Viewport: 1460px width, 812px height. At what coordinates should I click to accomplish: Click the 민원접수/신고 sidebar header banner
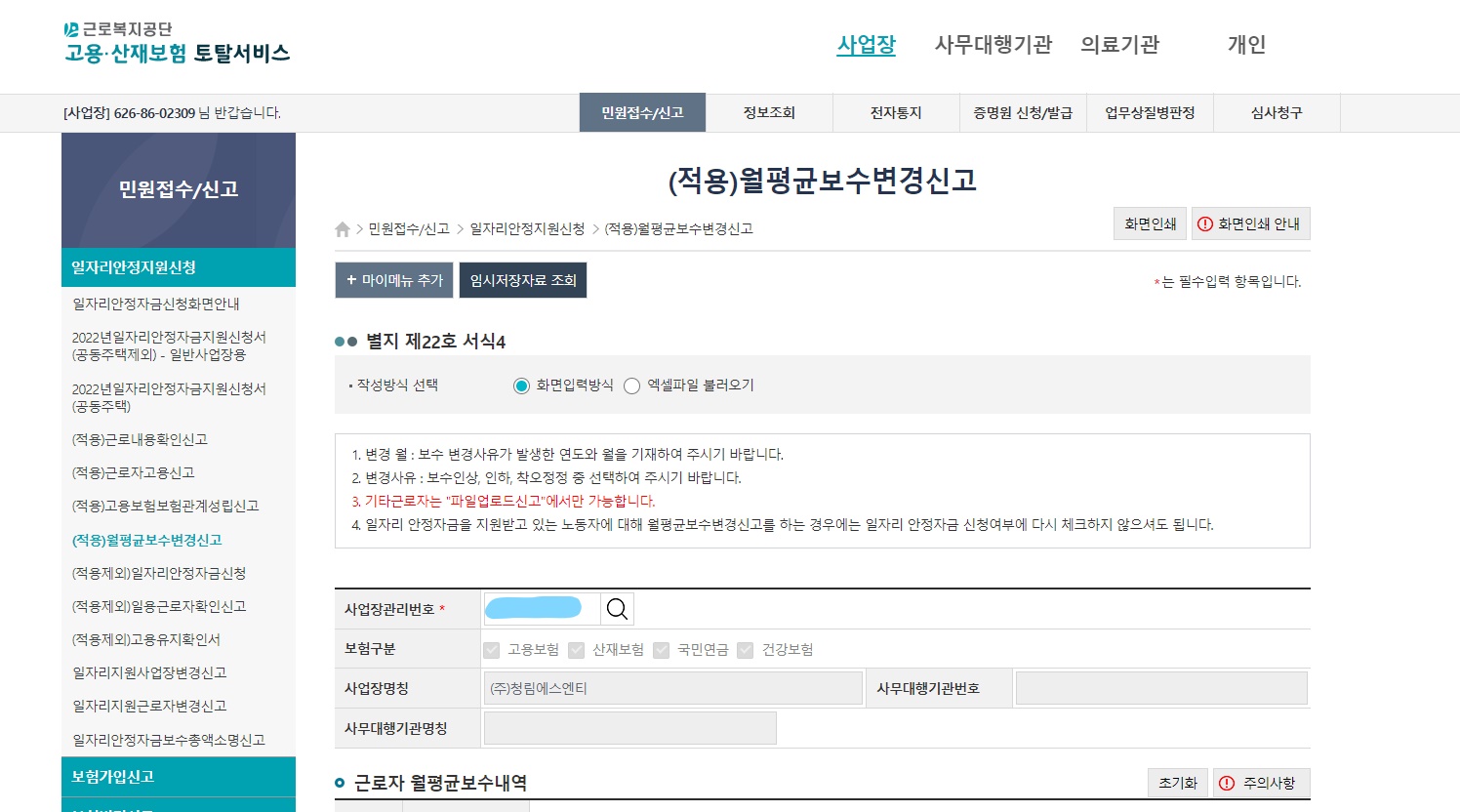(179, 190)
